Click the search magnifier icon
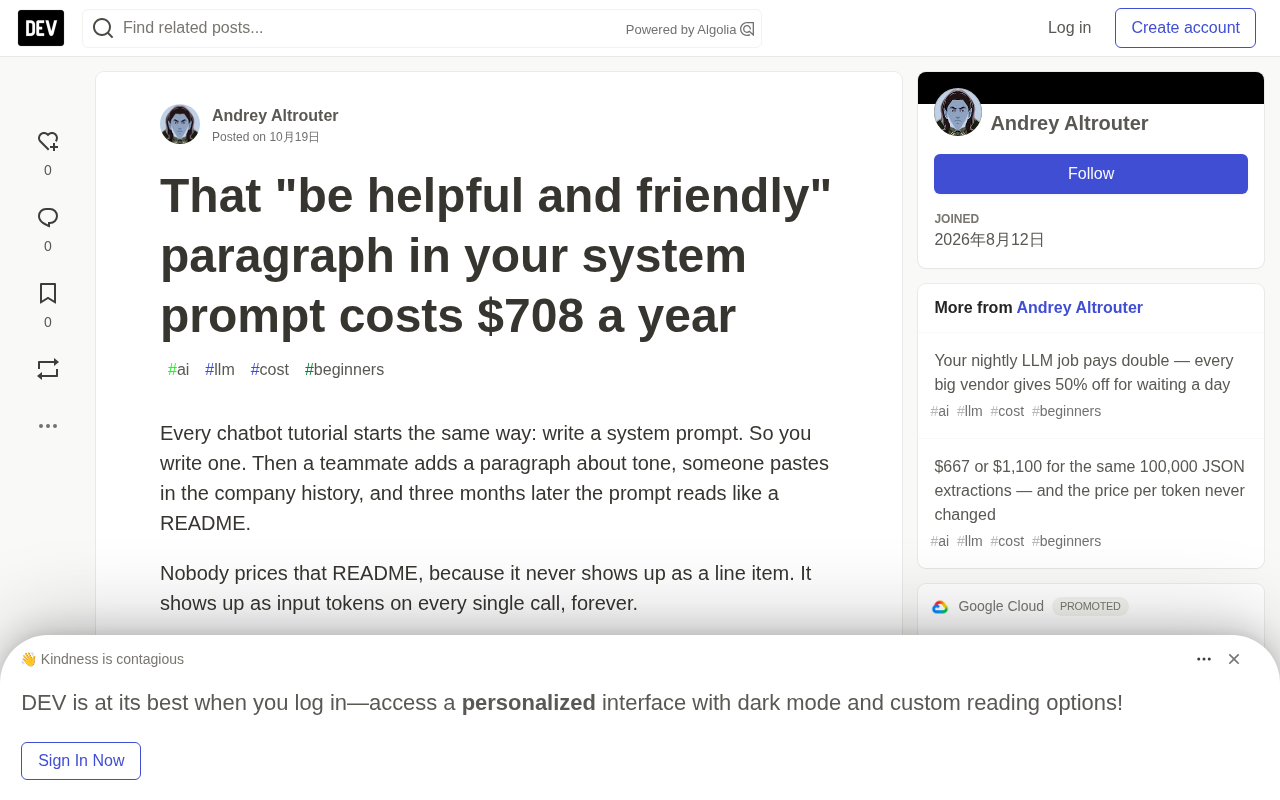The width and height of the screenshot is (1280, 800). click(x=103, y=28)
